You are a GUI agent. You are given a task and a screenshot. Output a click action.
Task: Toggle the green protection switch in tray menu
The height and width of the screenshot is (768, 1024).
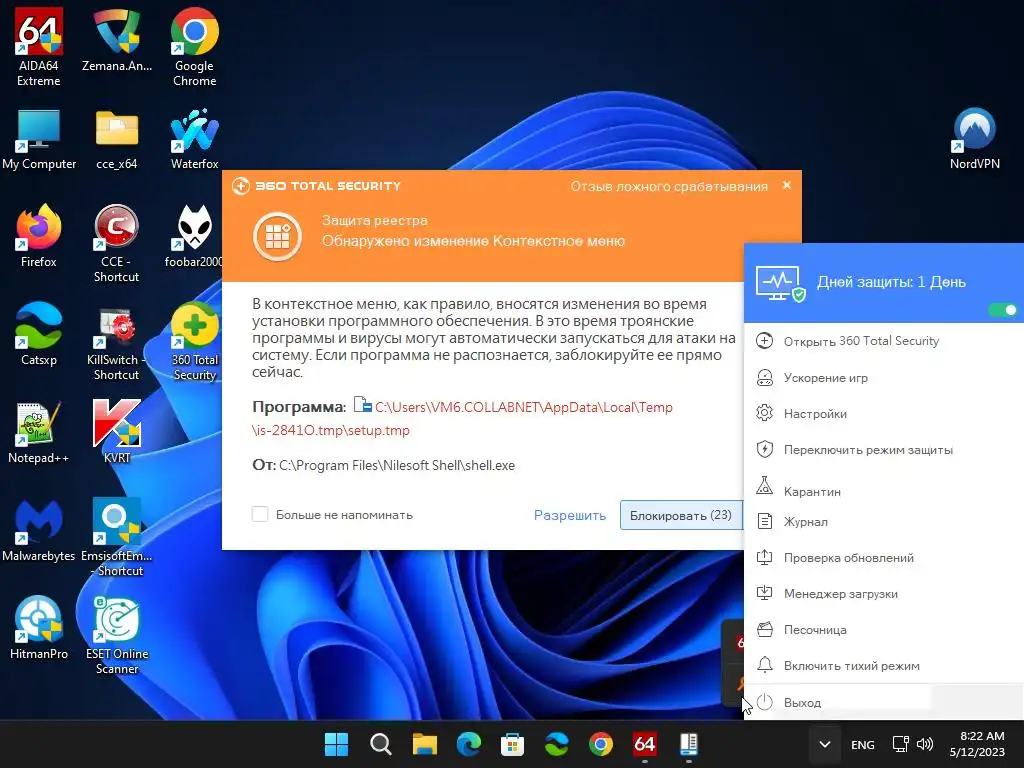point(1002,310)
